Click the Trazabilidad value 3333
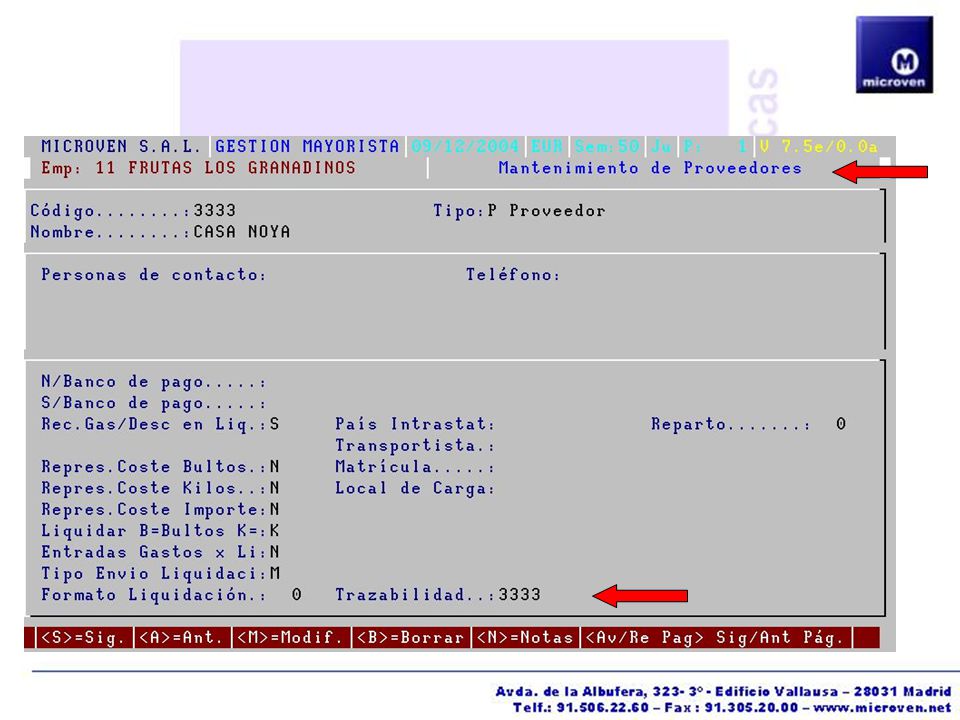 coord(520,594)
